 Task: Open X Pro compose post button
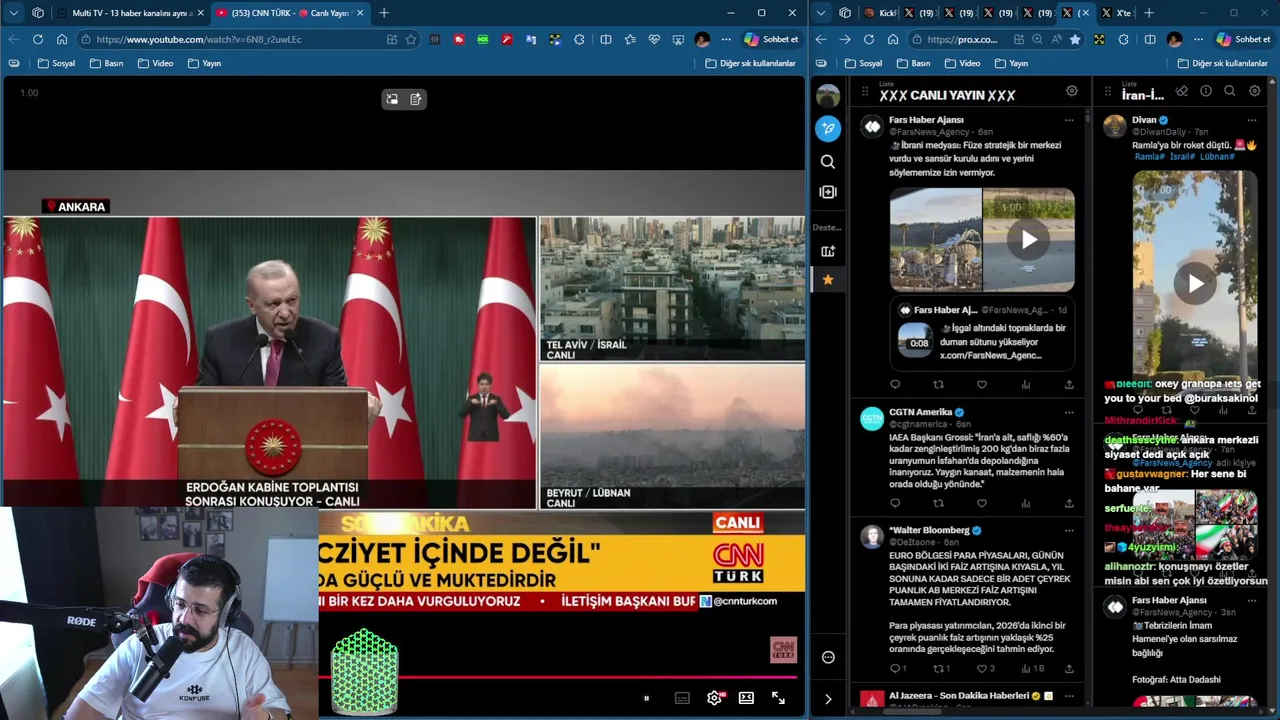(x=827, y=128)
